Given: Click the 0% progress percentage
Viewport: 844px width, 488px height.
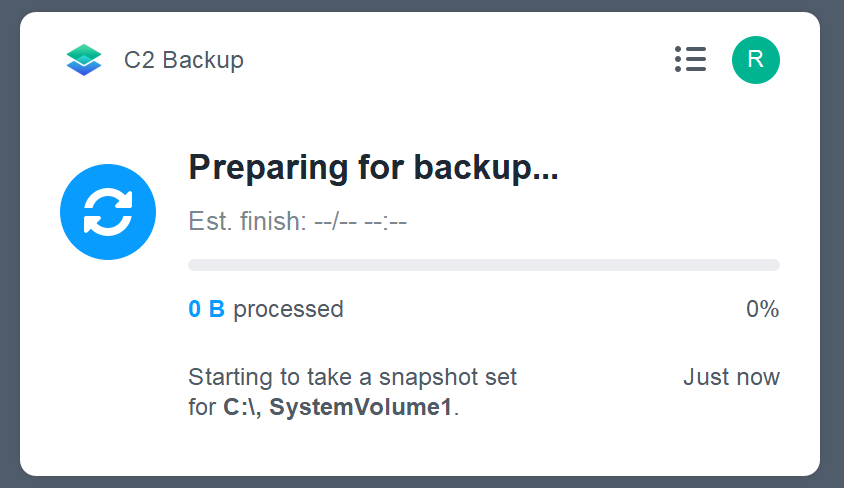Looking at the screenshot, I should tap(762, 309).
